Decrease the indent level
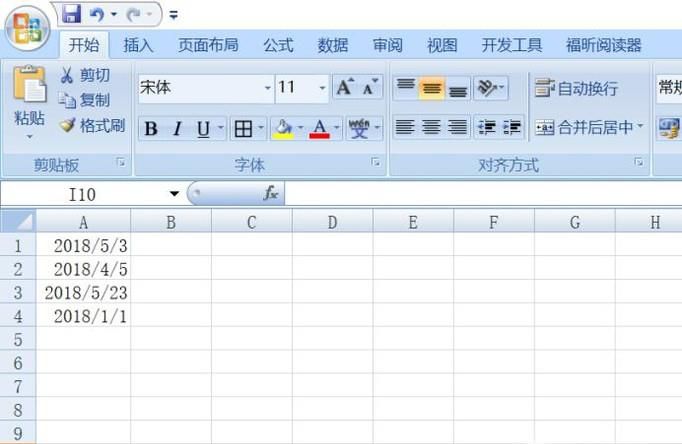 pyautogui.click(x=487, y=127)
